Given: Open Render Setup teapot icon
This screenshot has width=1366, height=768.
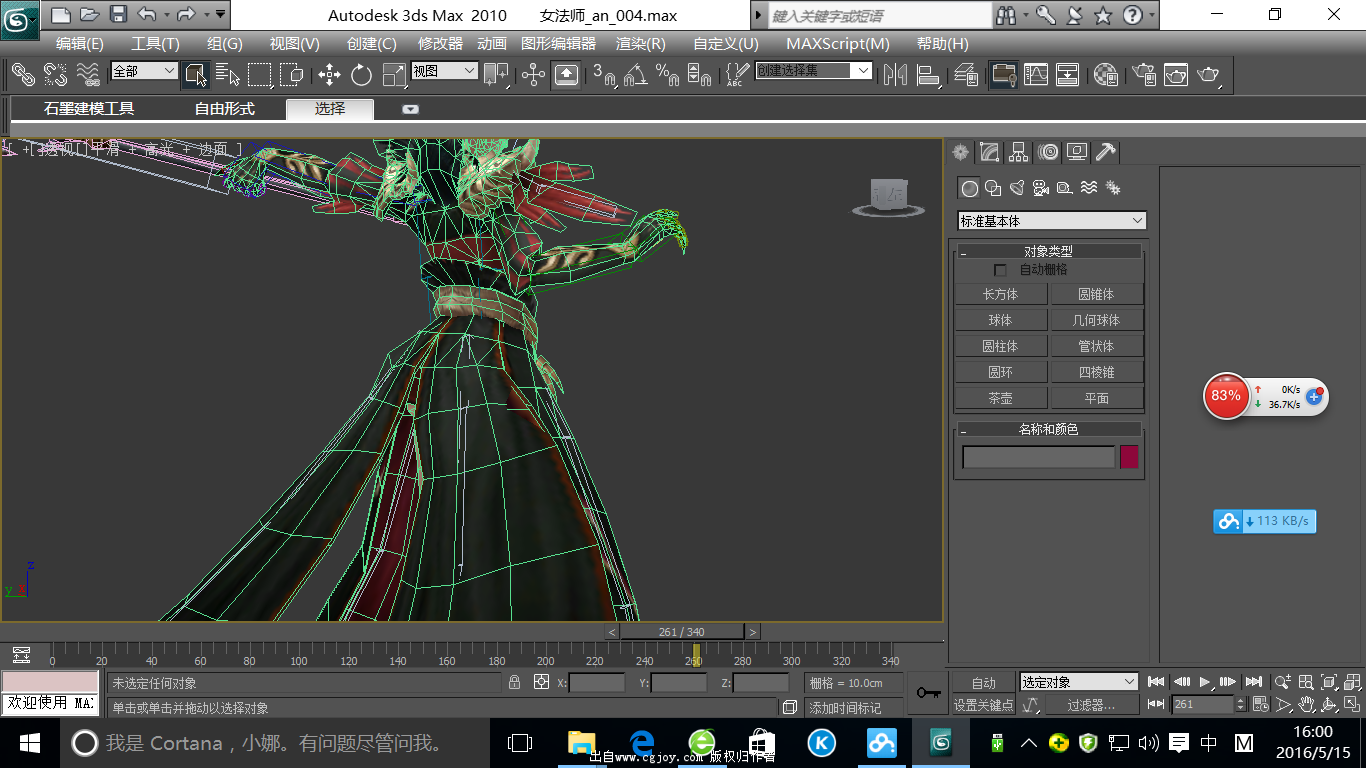Looking at the screenshot, I should (x=1143, y=74).
